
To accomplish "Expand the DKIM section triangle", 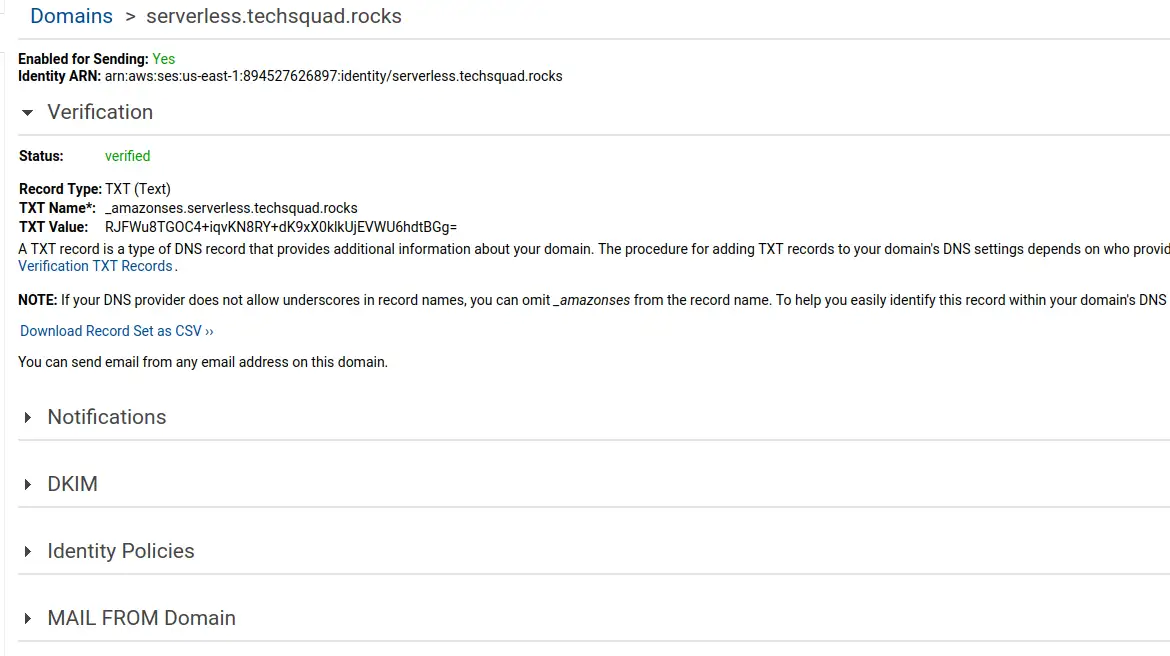I will [28, 484].
